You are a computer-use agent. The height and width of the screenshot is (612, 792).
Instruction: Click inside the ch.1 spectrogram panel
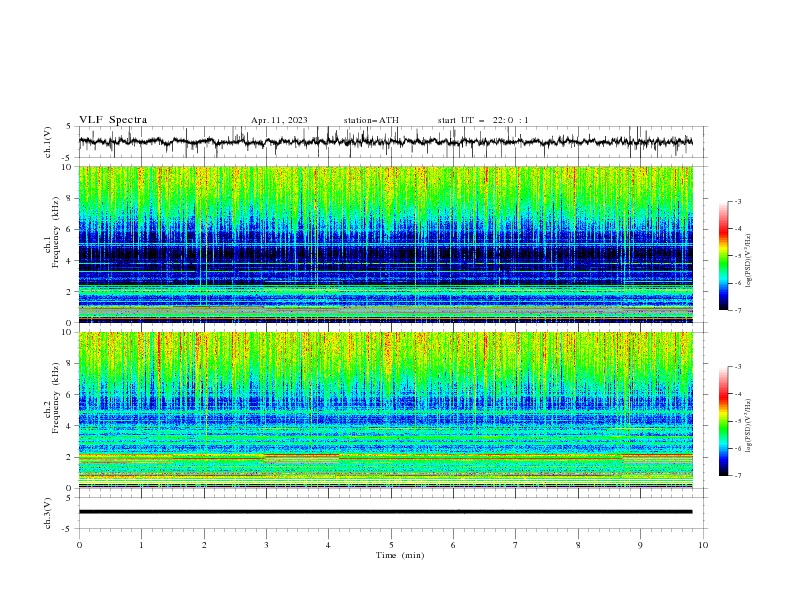tap(385, 244)
